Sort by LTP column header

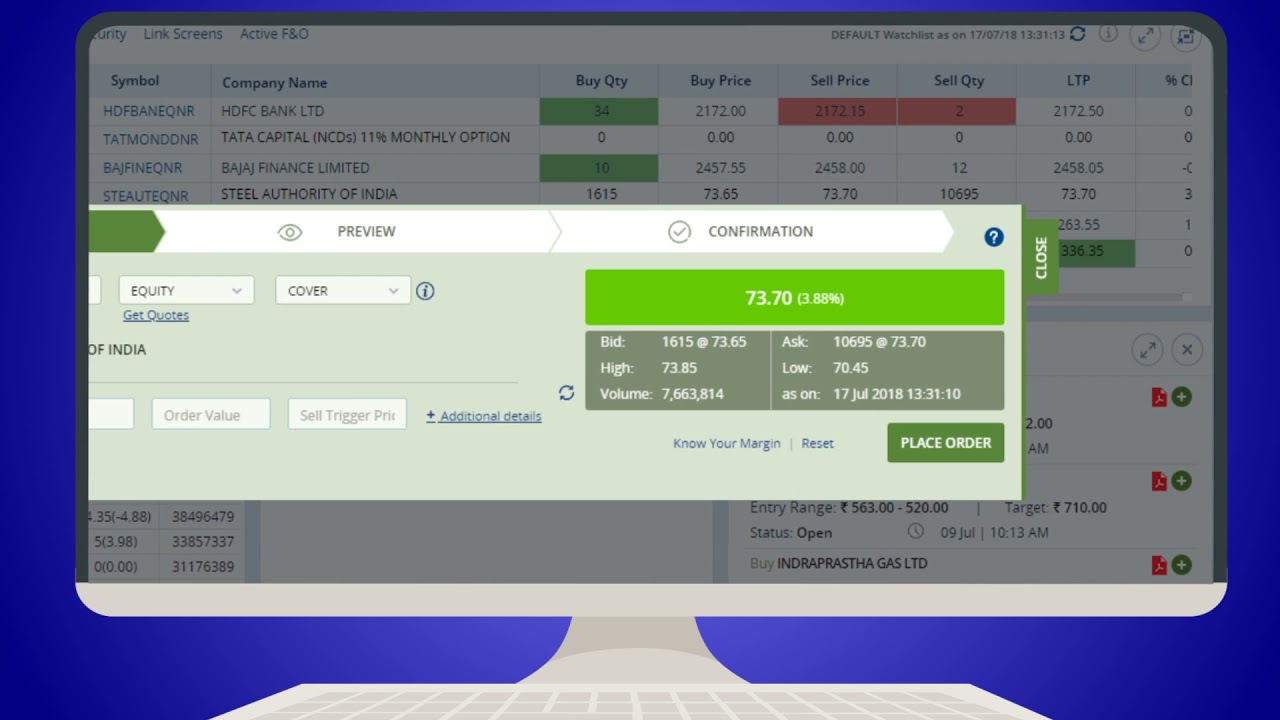pyautogui.click(x=1078, y=81)
